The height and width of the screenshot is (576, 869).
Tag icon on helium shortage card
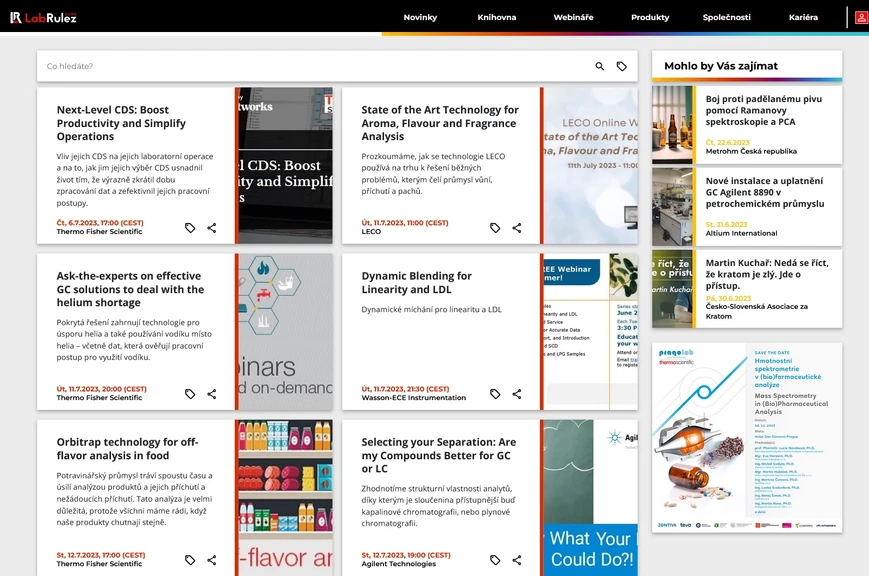coord(190,394)
